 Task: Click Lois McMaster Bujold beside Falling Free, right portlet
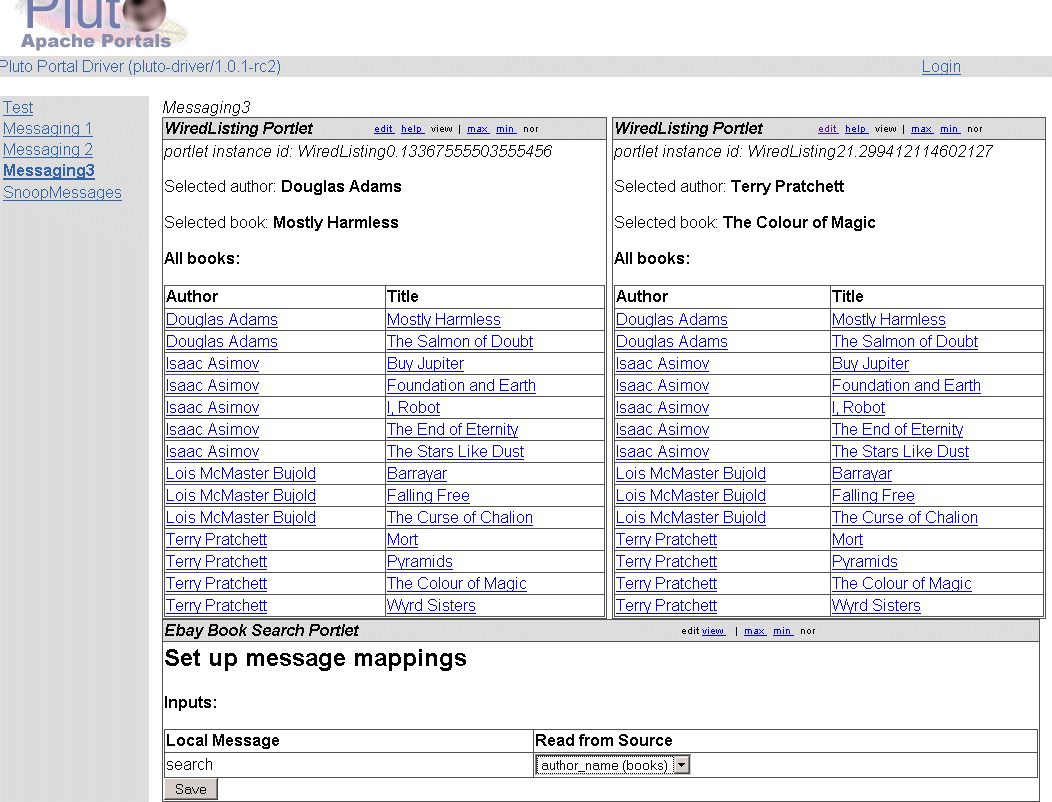tap(691, 496)
